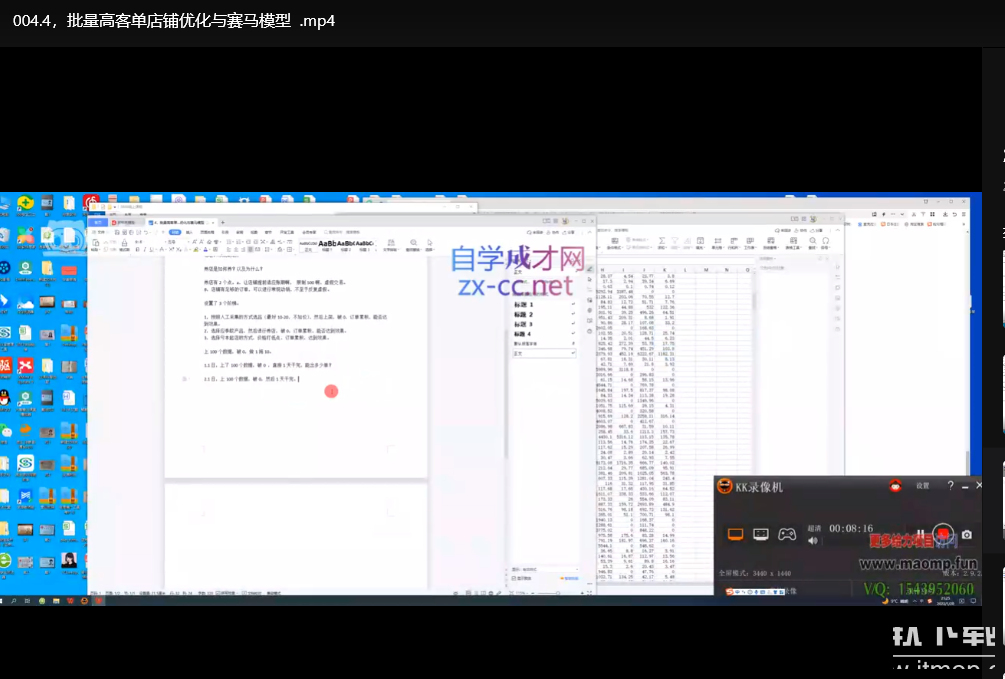Apply 标题 1 style from the styles pane
Screen dimensions: 1005x679
524,304
